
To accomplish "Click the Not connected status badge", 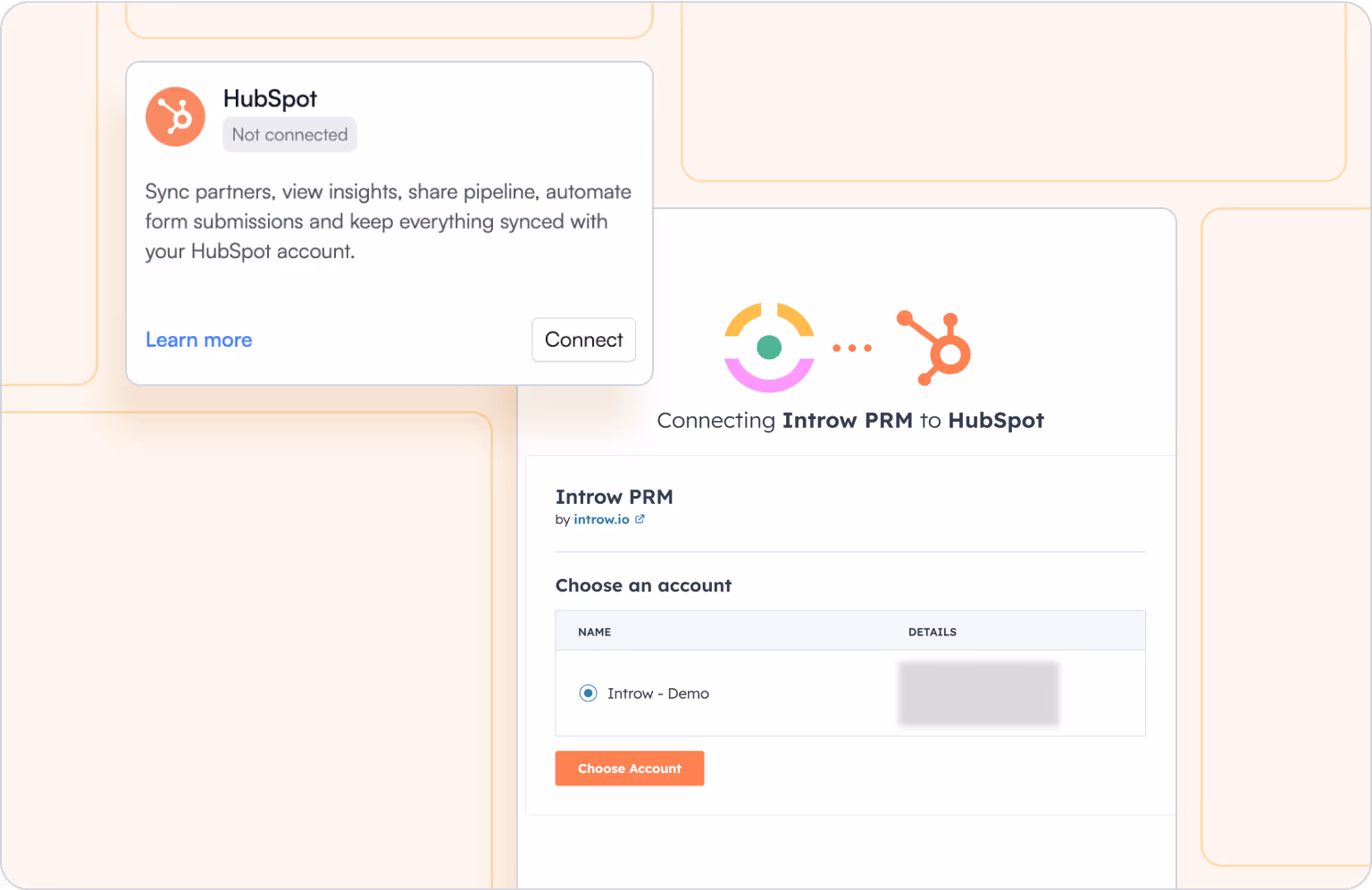I will pyautogui.click(x=289, y=135).
